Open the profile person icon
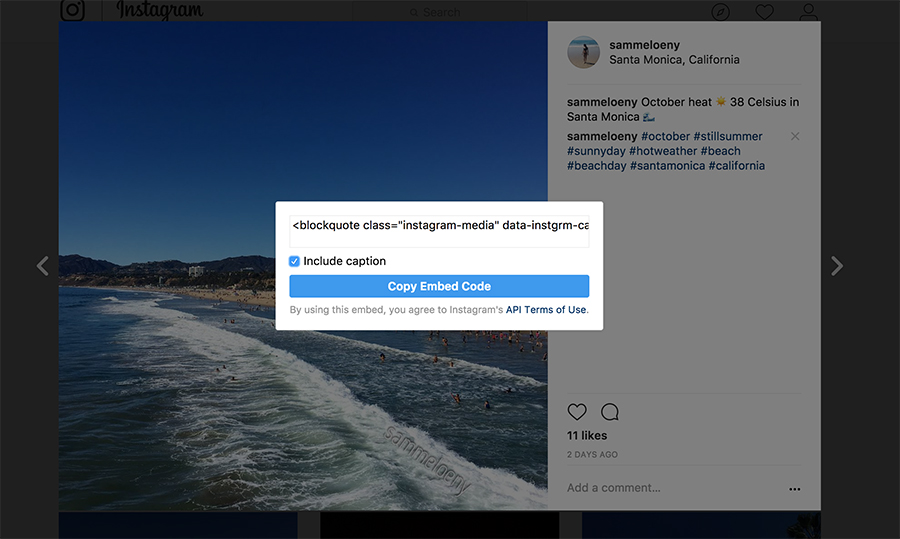Viewport: 900px width, 539px height. click(808, 11)
